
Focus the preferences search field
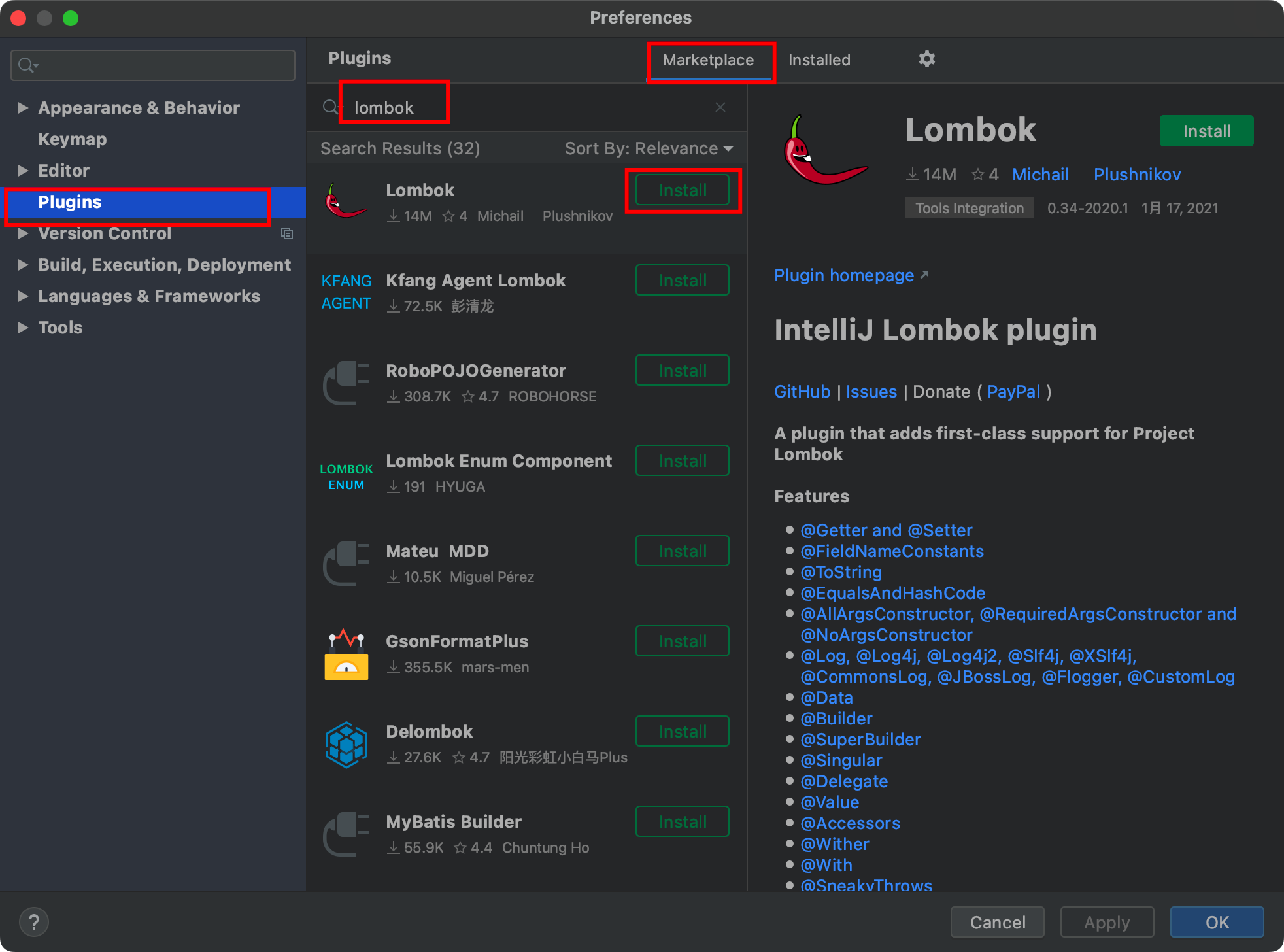tap(153, 65)
